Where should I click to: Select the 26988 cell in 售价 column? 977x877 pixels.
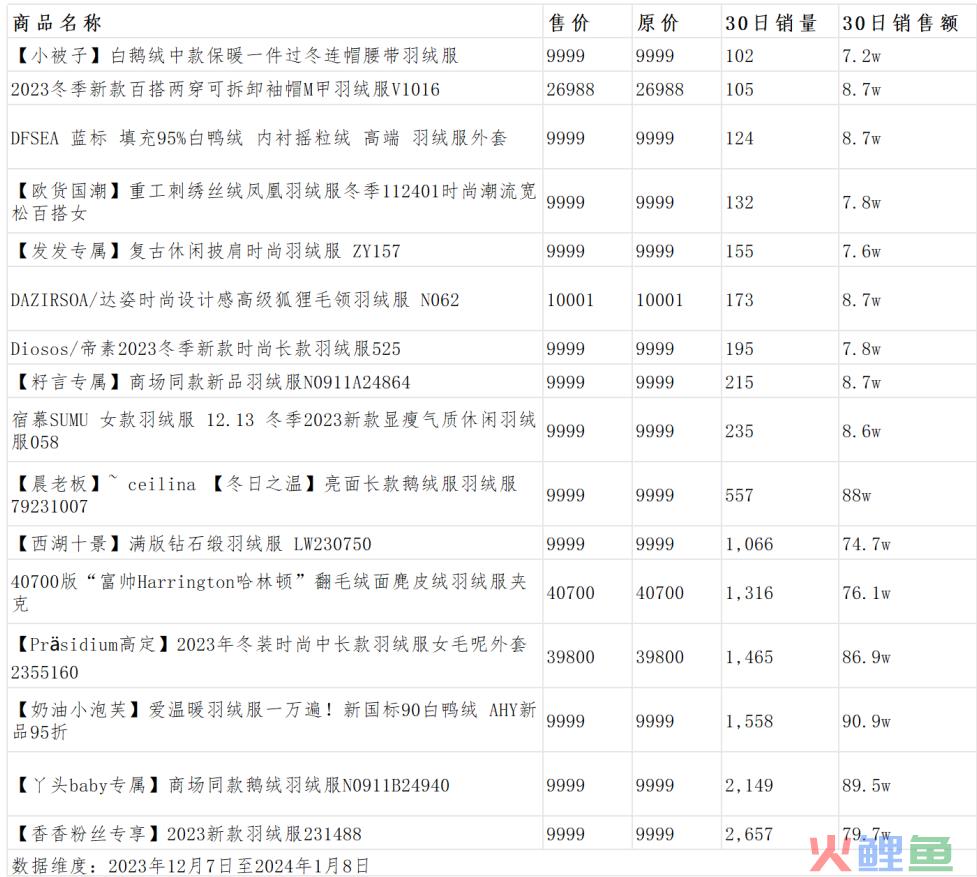570,90
